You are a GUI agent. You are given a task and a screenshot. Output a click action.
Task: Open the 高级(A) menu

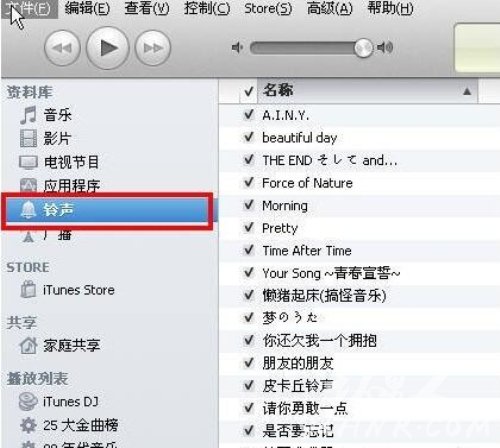pyautogui.click(x=330, y=8)
